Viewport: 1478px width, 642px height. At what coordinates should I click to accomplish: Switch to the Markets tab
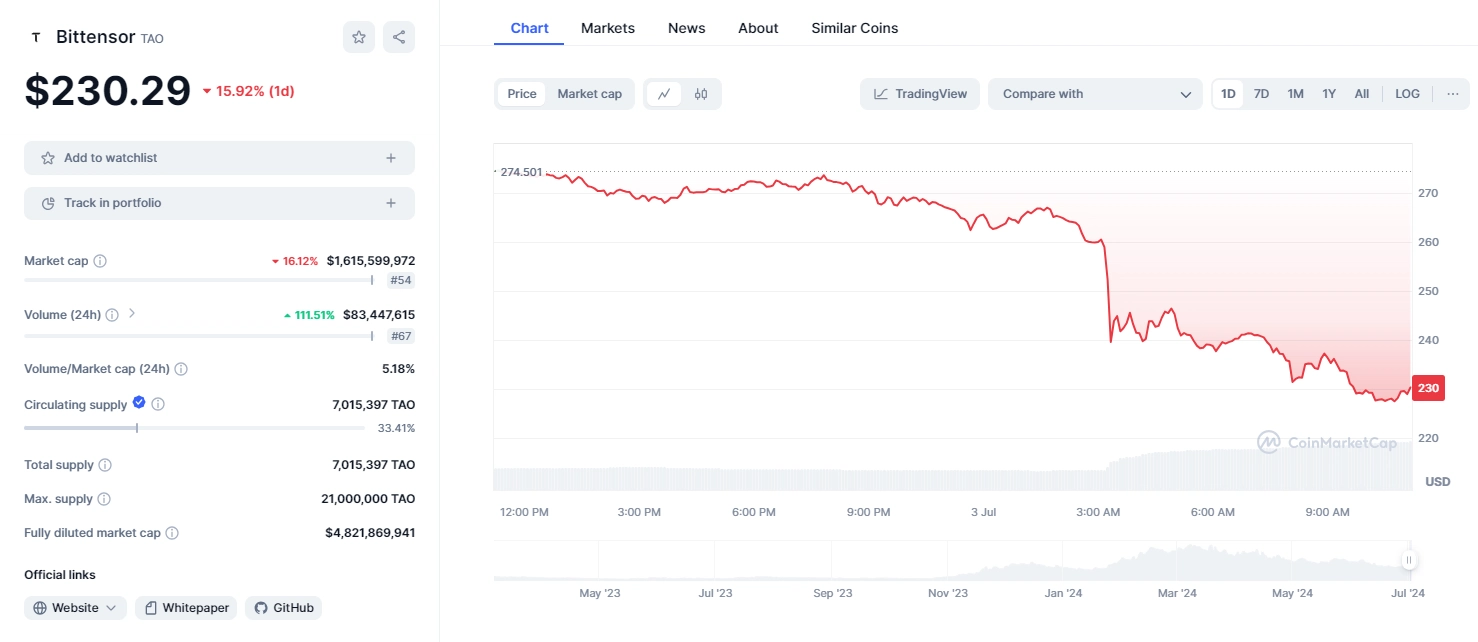608,28
